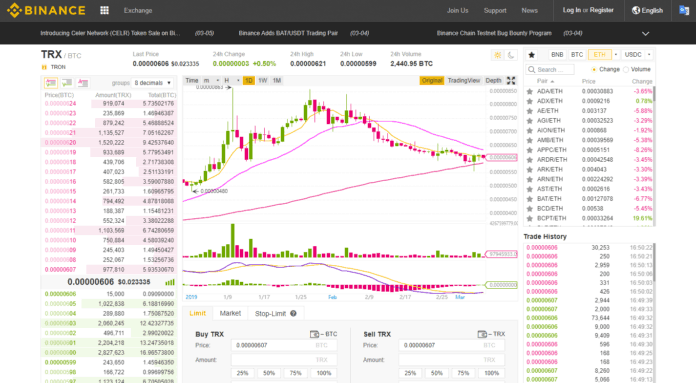Click the pair search box
This screenshot has width=696, height=383.
click(x=550, y=70)
